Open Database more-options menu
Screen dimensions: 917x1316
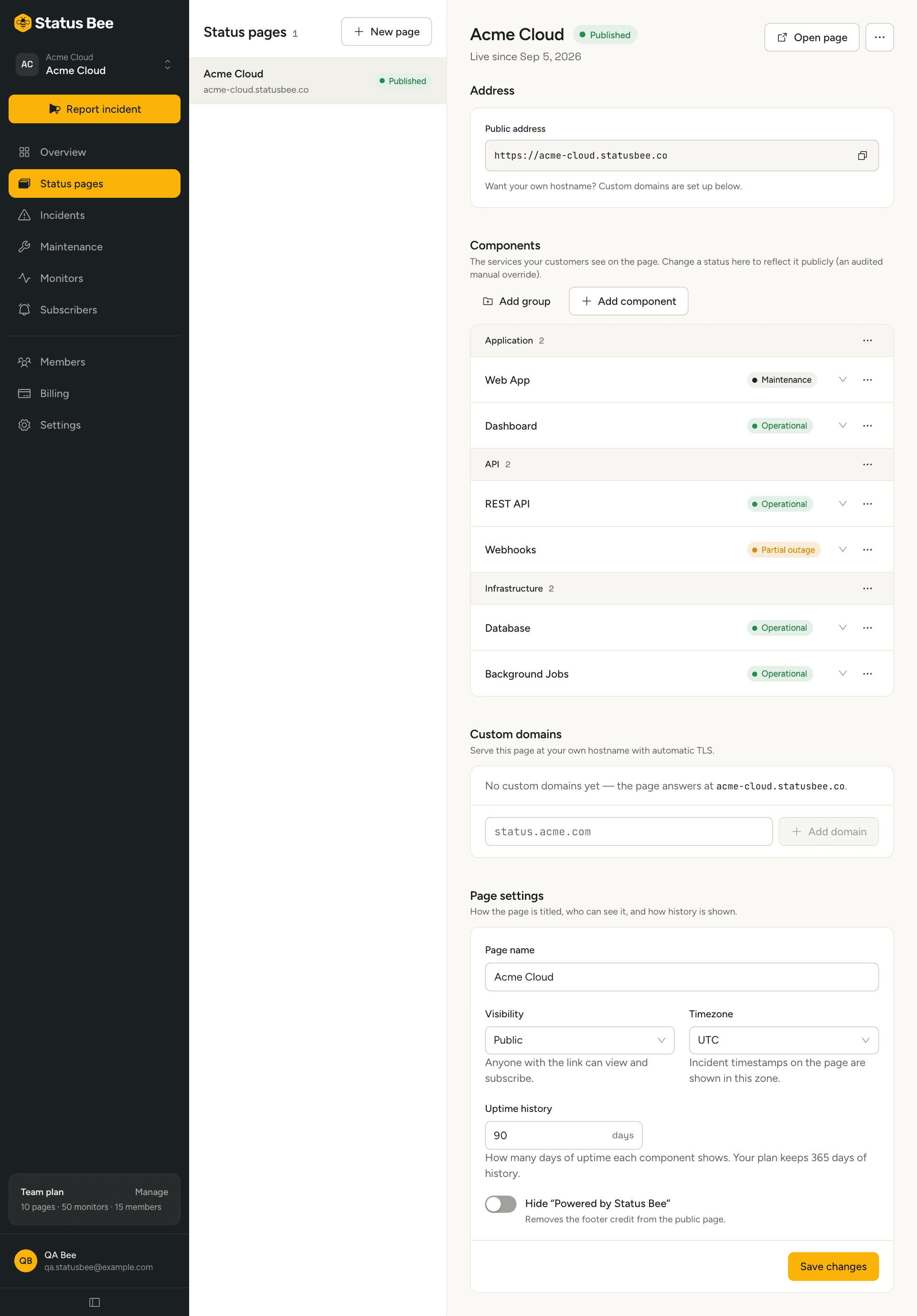867,627
